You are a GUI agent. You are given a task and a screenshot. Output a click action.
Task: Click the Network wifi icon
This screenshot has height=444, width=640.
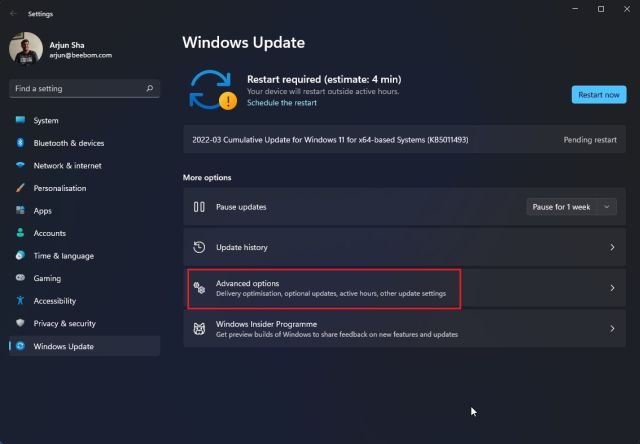click(20, 165)
